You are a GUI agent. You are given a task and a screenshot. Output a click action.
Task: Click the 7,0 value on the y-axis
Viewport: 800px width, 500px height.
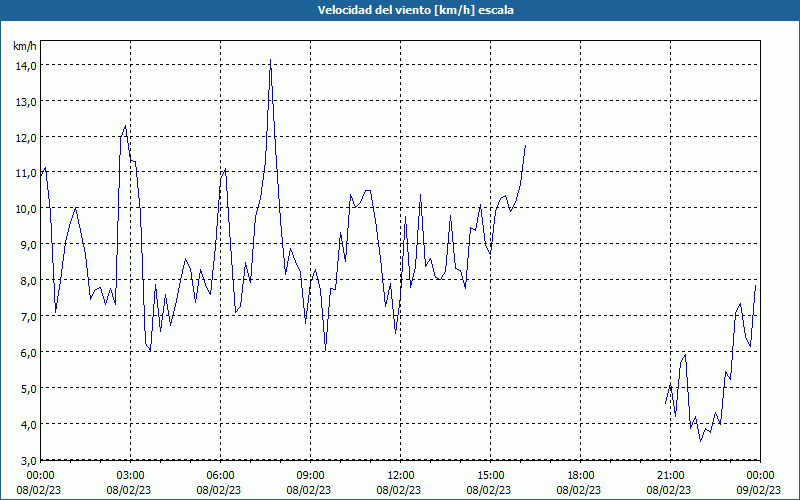click(x=28, y=316)
